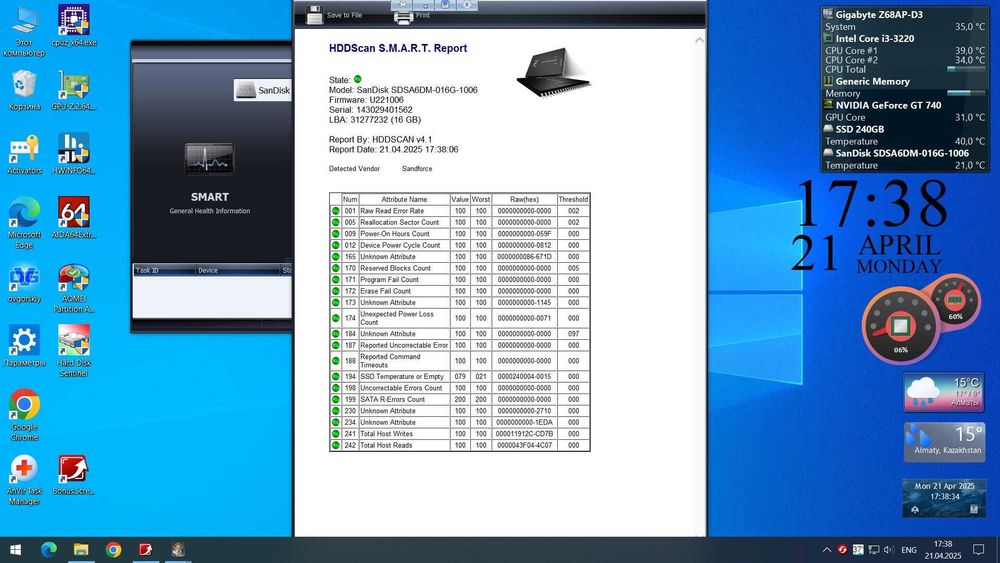Click the last taskbar app icon
This screenshot has height=563, width=1000.
coord(178,550)
